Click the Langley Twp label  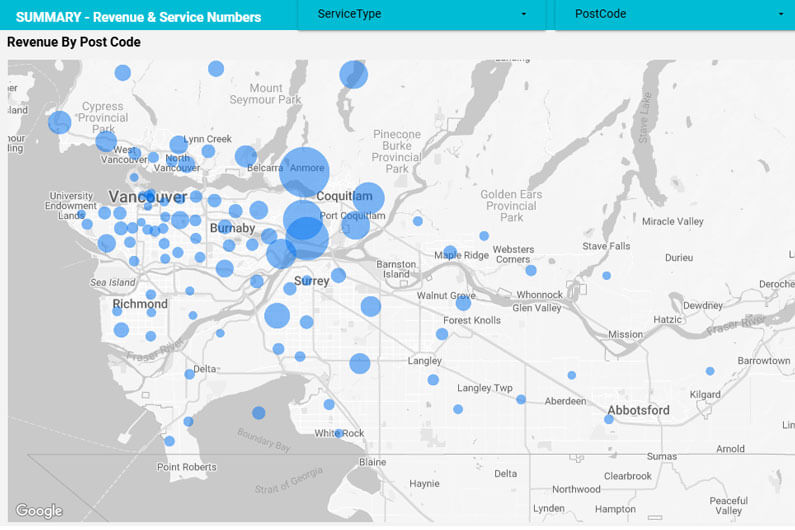(485, 388)
